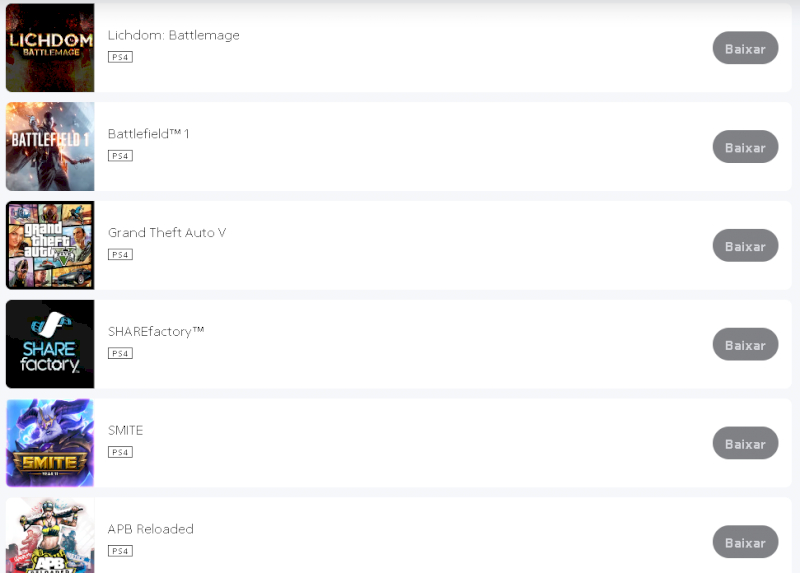Click the Battlefield 1 cover art
The height and width of the screenshot is (573, 800).
[x=50, y=146]
